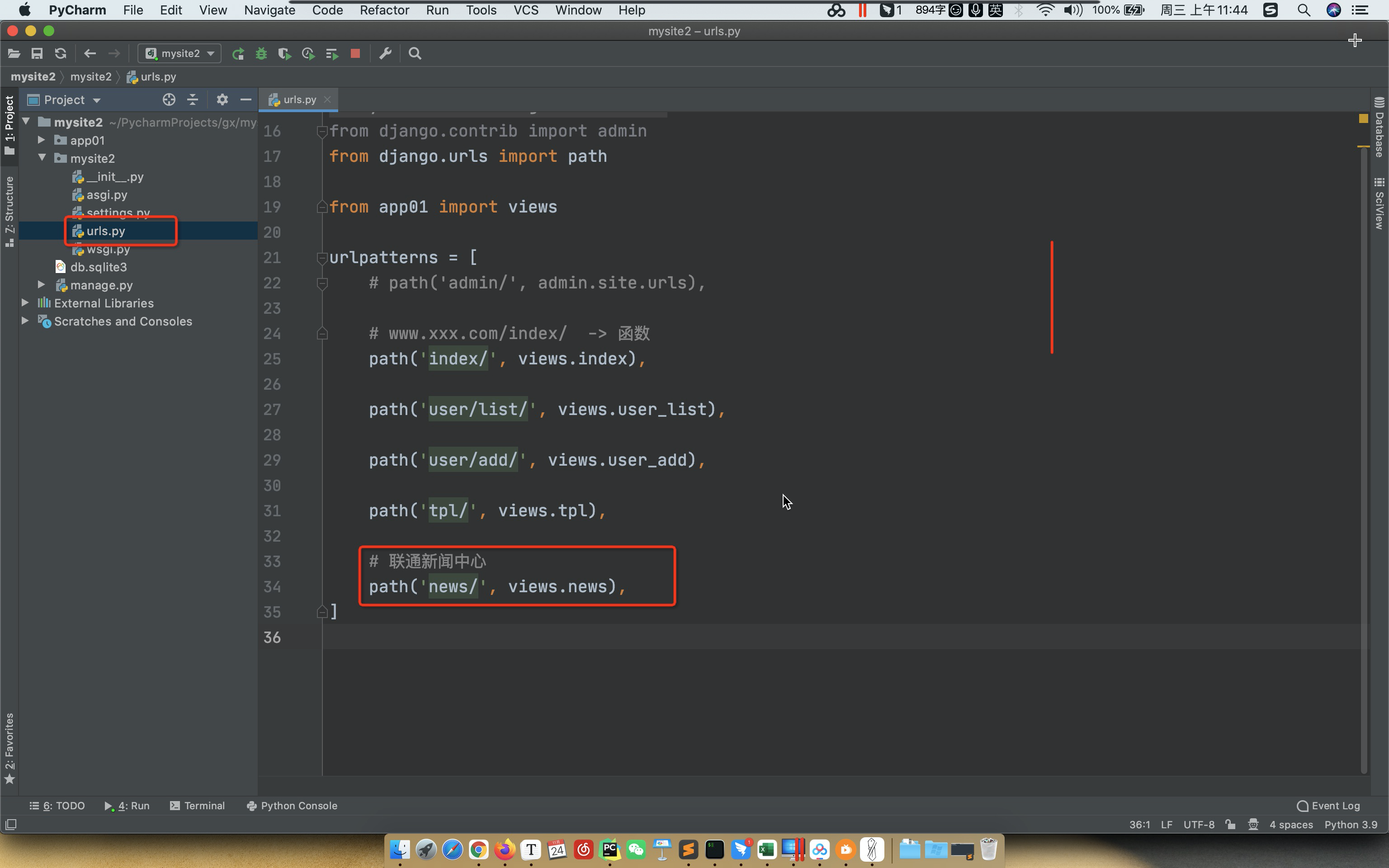Click Collapse All icon in Project panel
Viewport: 1389px width, 868px height.
pos(193,100)
